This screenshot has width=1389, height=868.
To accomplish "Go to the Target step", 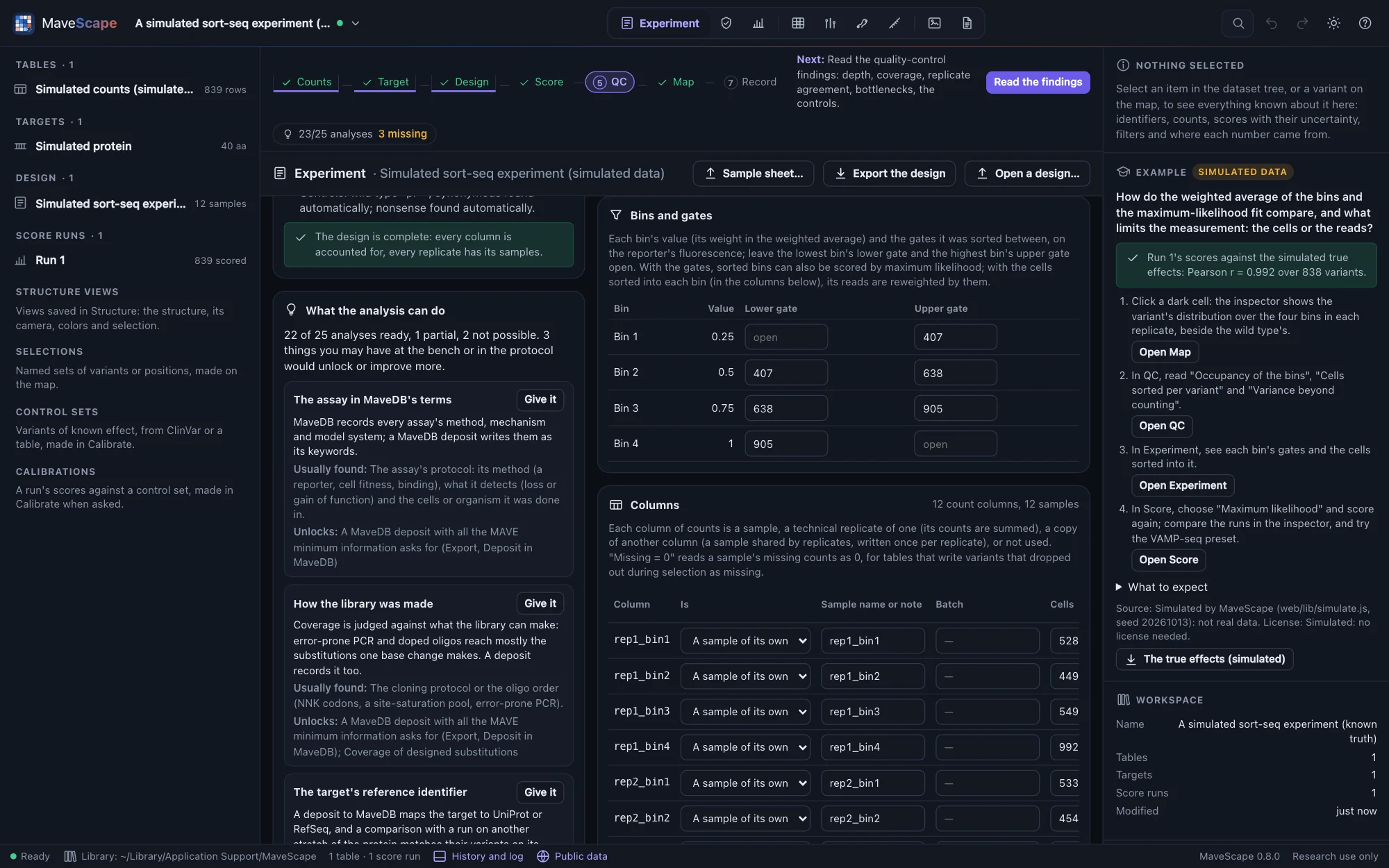I will click(x=385, y=82).
